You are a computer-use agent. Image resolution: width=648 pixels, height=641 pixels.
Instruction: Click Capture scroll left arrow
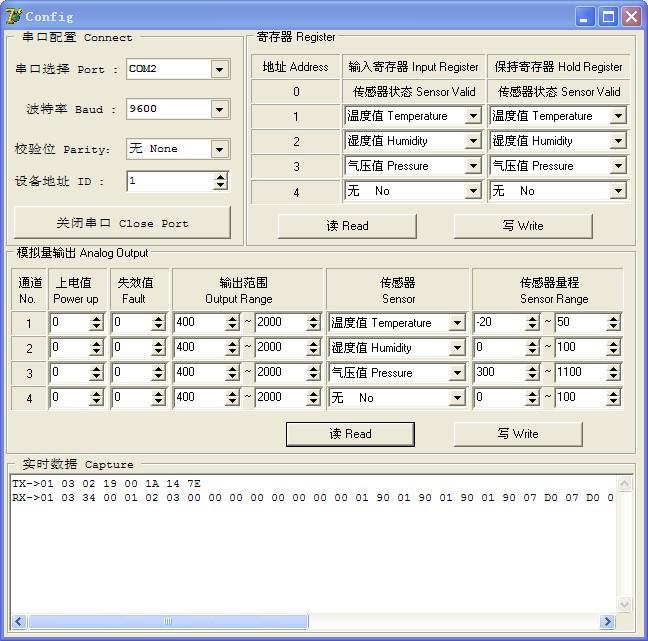coord(19,621)
